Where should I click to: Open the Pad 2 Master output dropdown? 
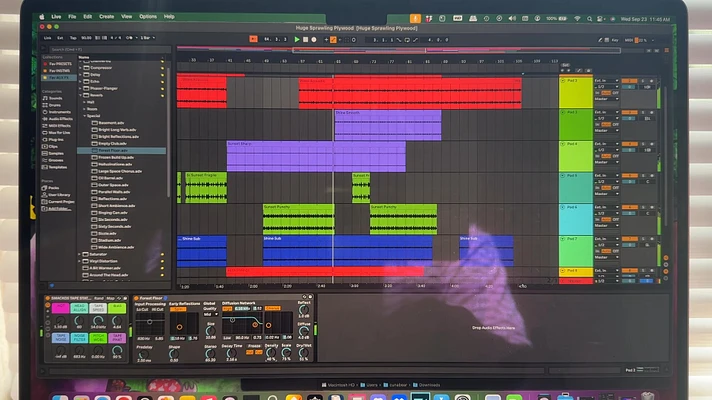coord(607,99)
